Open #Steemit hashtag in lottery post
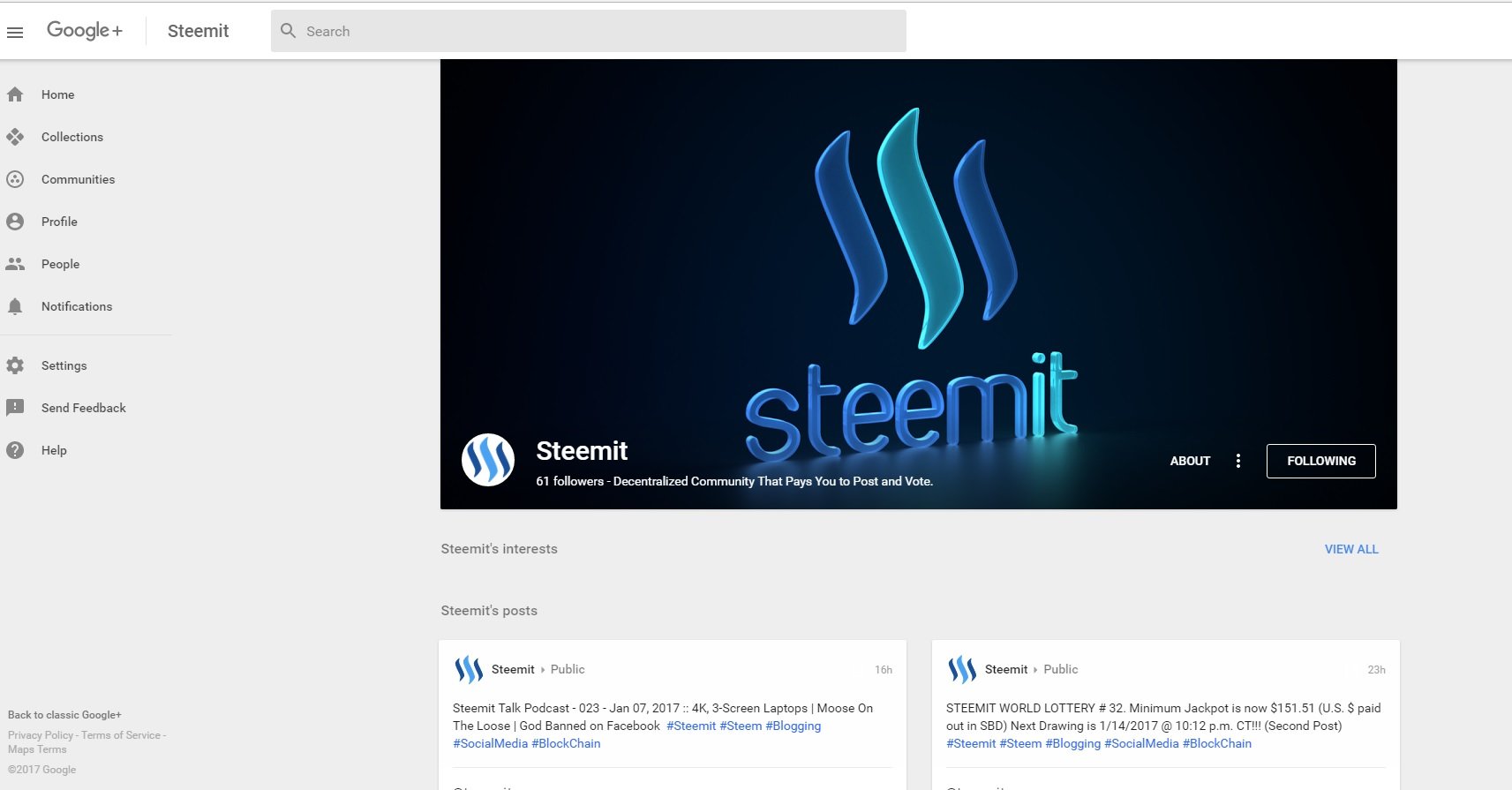Viewport: 1512px width, 790px height. (x=971, y=743)
